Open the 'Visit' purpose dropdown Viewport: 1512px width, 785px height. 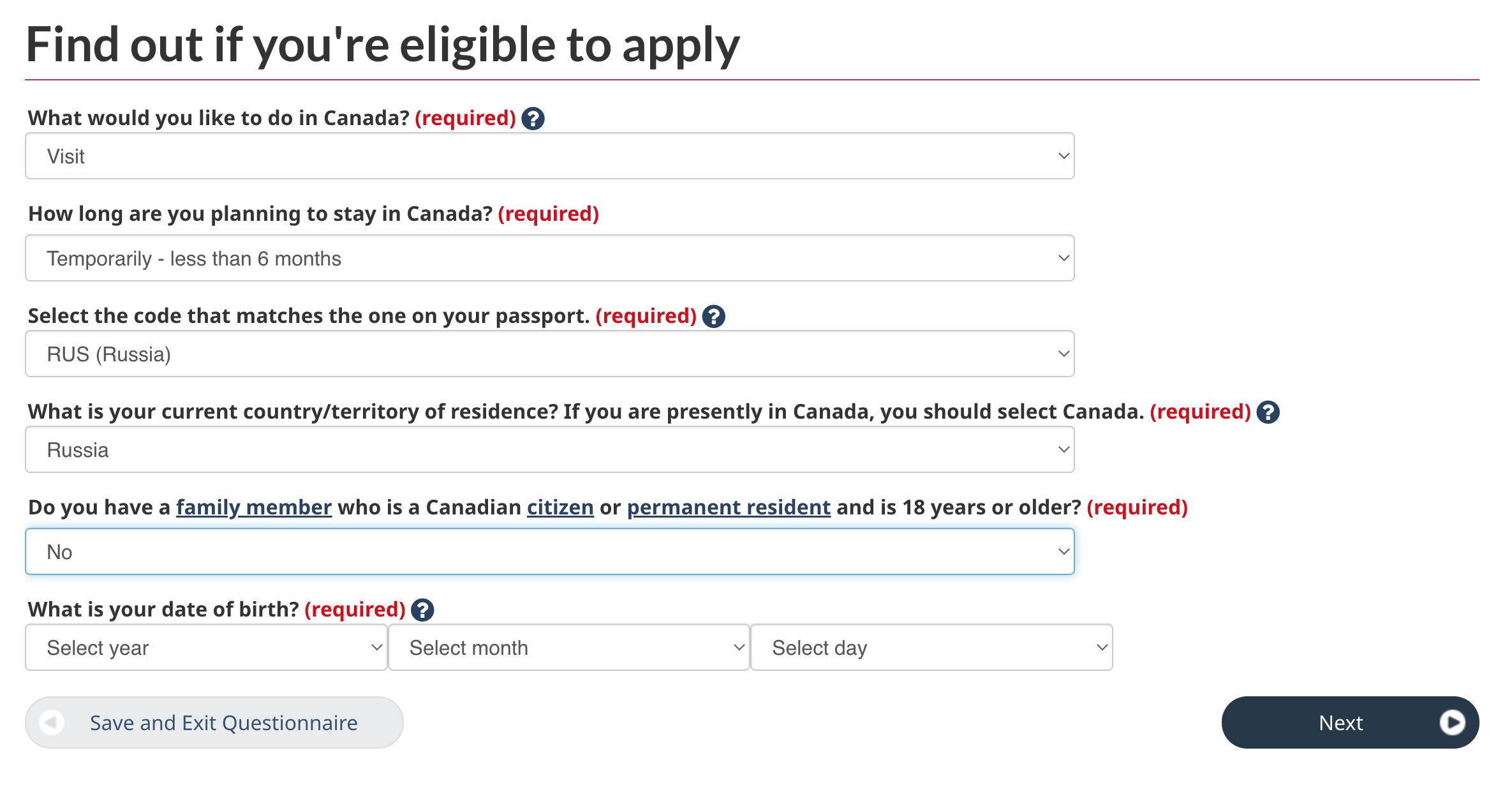(550, 156)
